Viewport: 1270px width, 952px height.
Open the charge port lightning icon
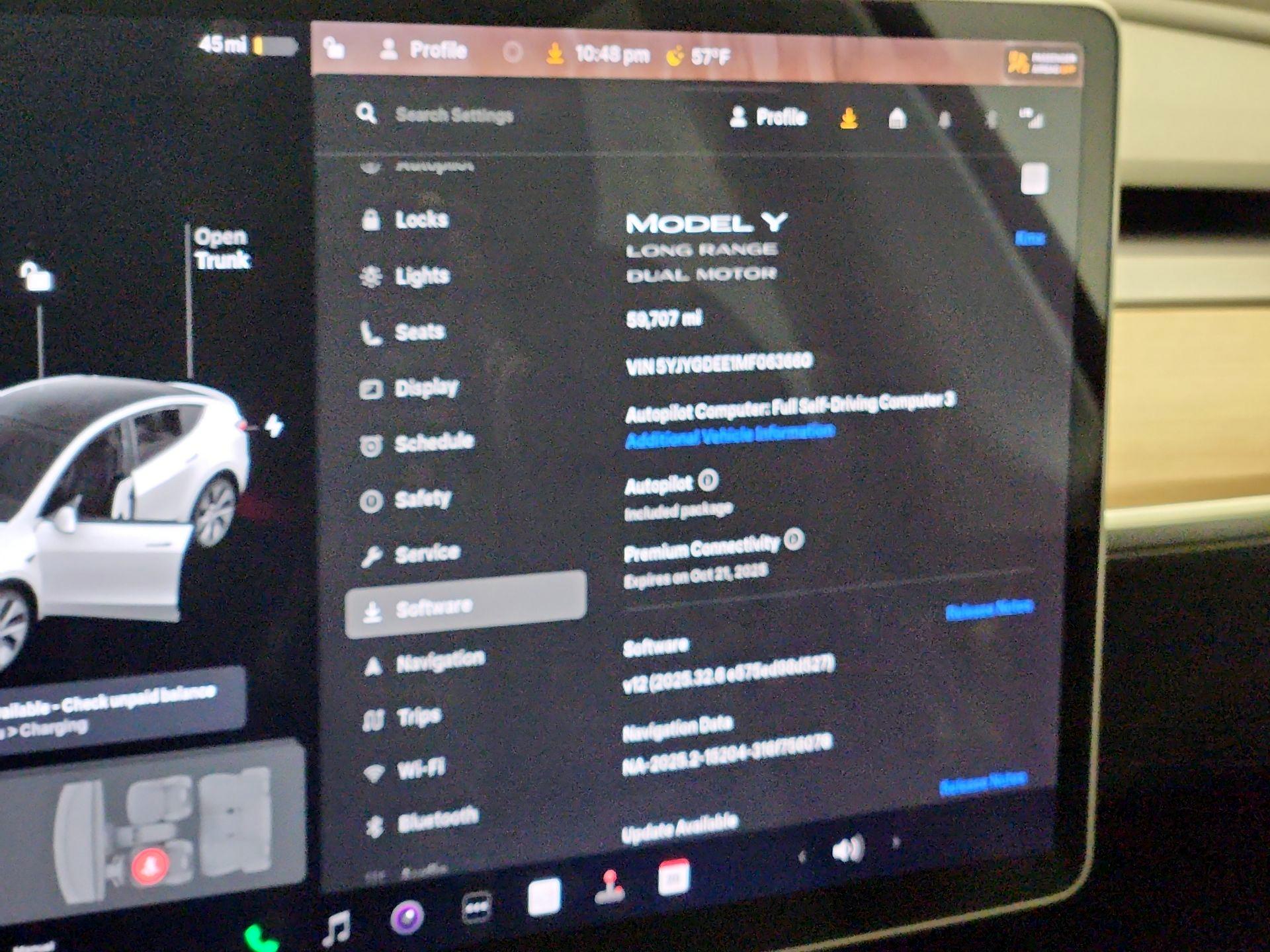pos(273,426)
